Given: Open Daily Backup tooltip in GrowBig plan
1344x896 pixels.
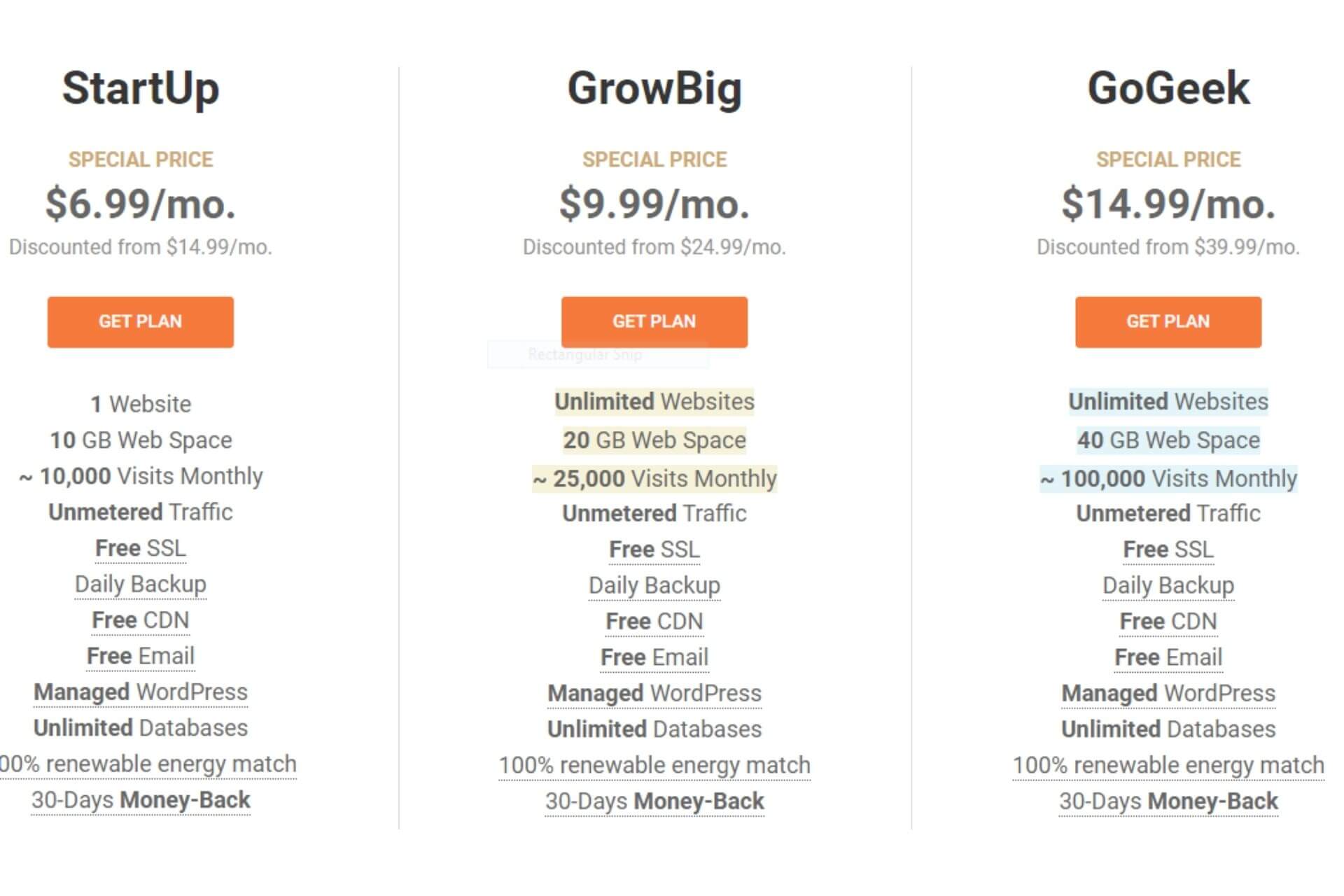Looking at the screenshot, I should coord(654,585).
